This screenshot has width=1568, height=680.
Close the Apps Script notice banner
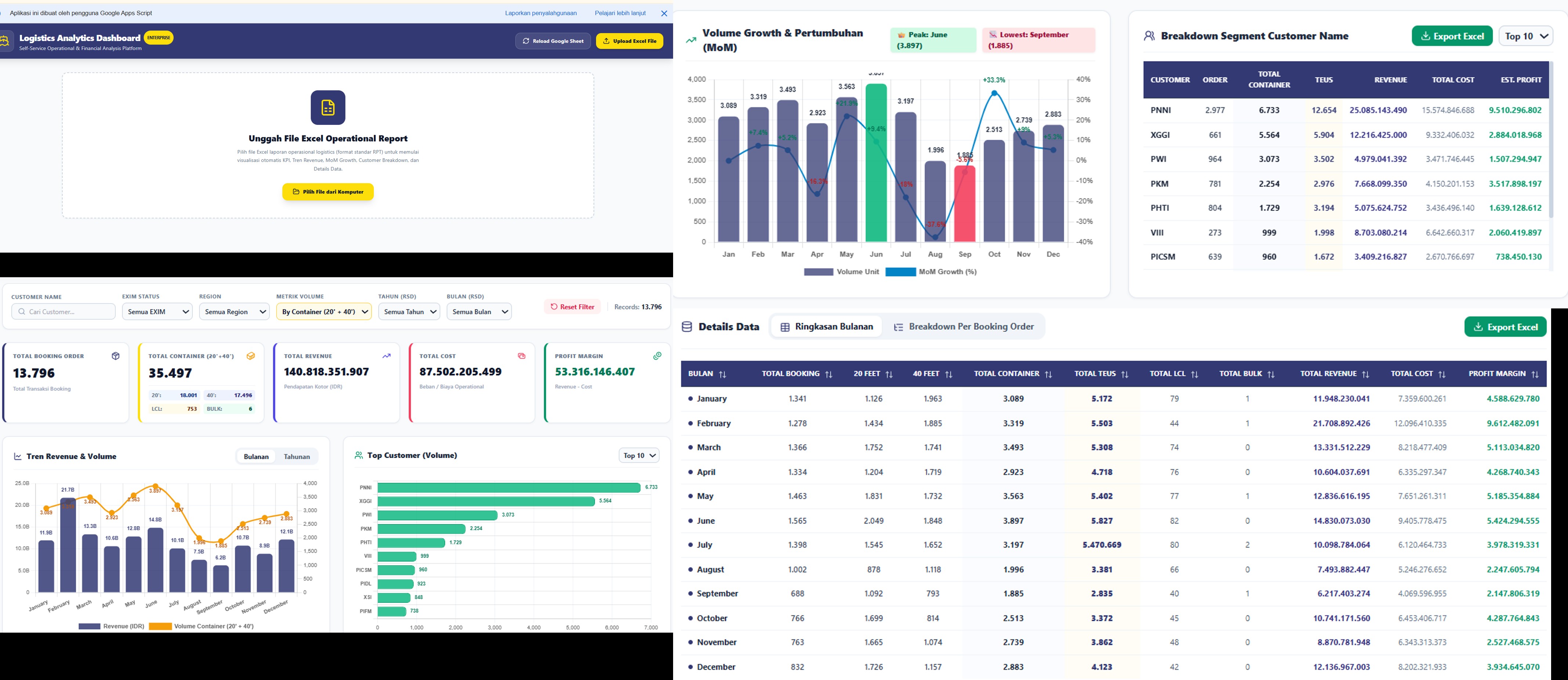664,13
